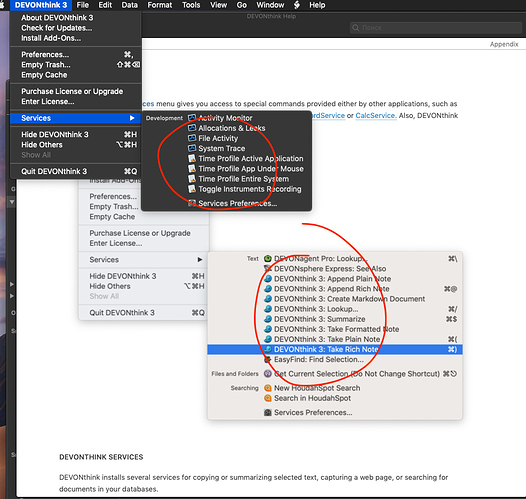
Task: Click the Create Markdown Document icon
Action: pos(267,299)
